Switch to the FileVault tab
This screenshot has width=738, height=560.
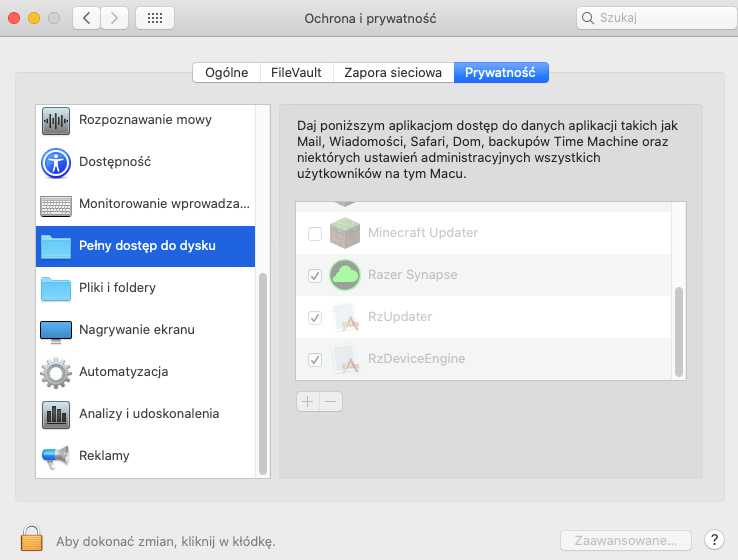pos(297,72)
